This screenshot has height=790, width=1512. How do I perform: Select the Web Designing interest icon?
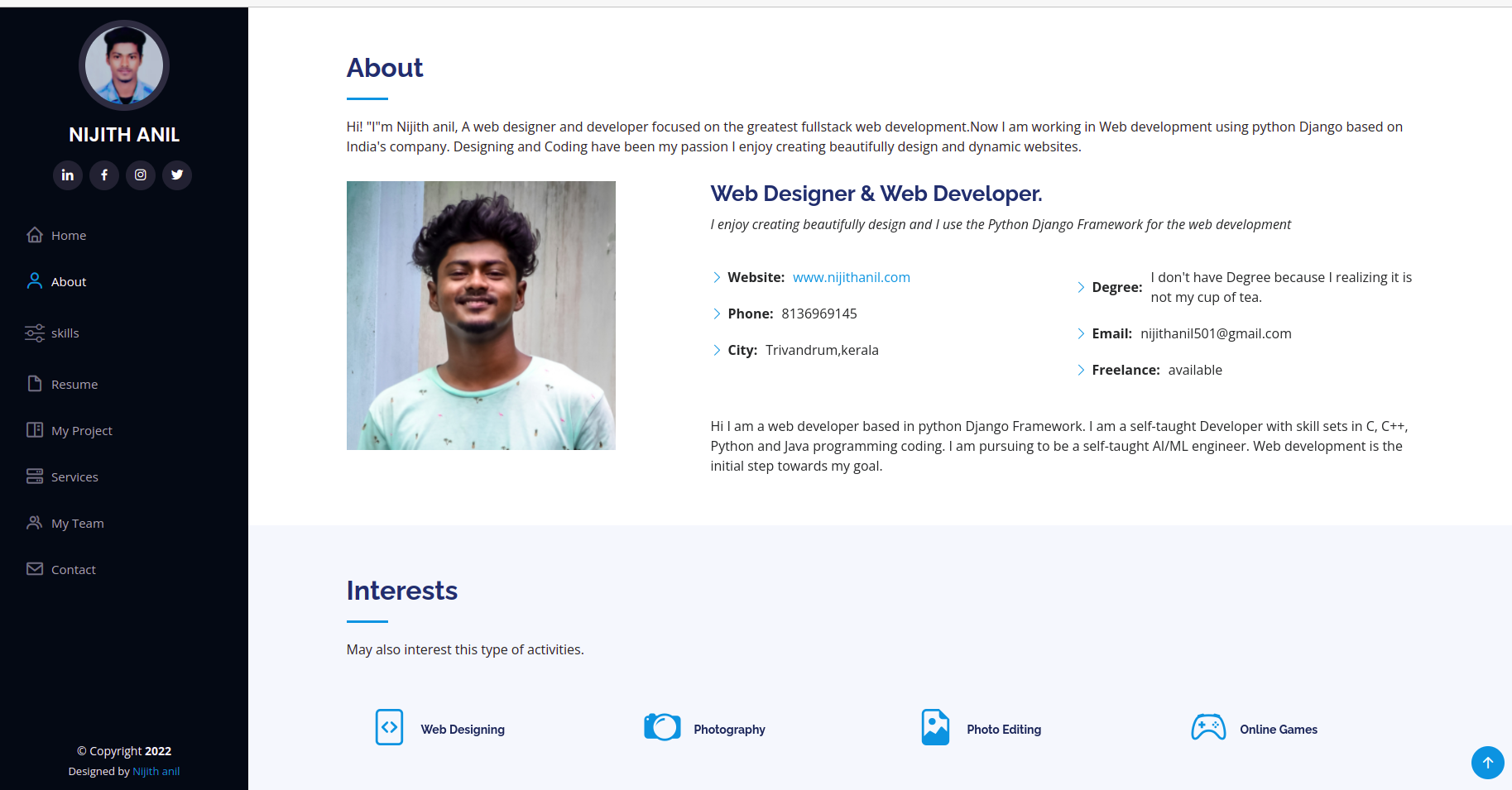(389, 726)
